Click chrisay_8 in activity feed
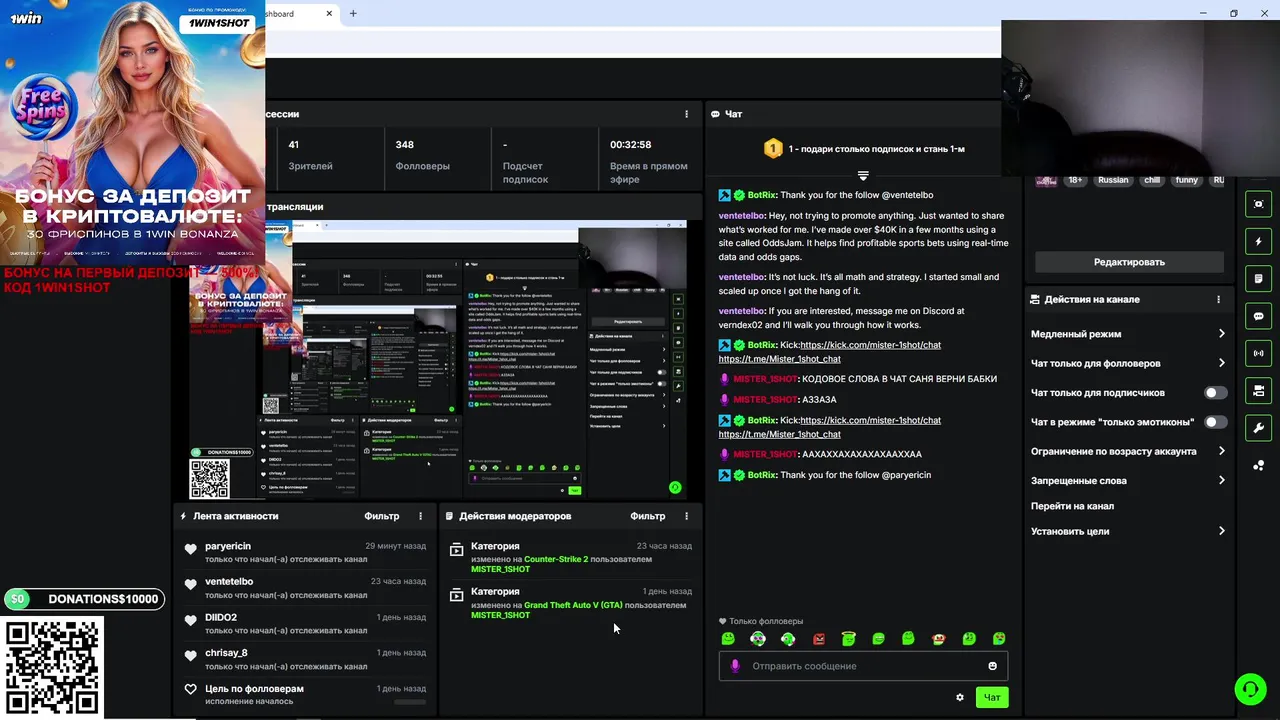The width and height of the screenshot is (1280, 720). pyautogui.click(x=226, y=653)
